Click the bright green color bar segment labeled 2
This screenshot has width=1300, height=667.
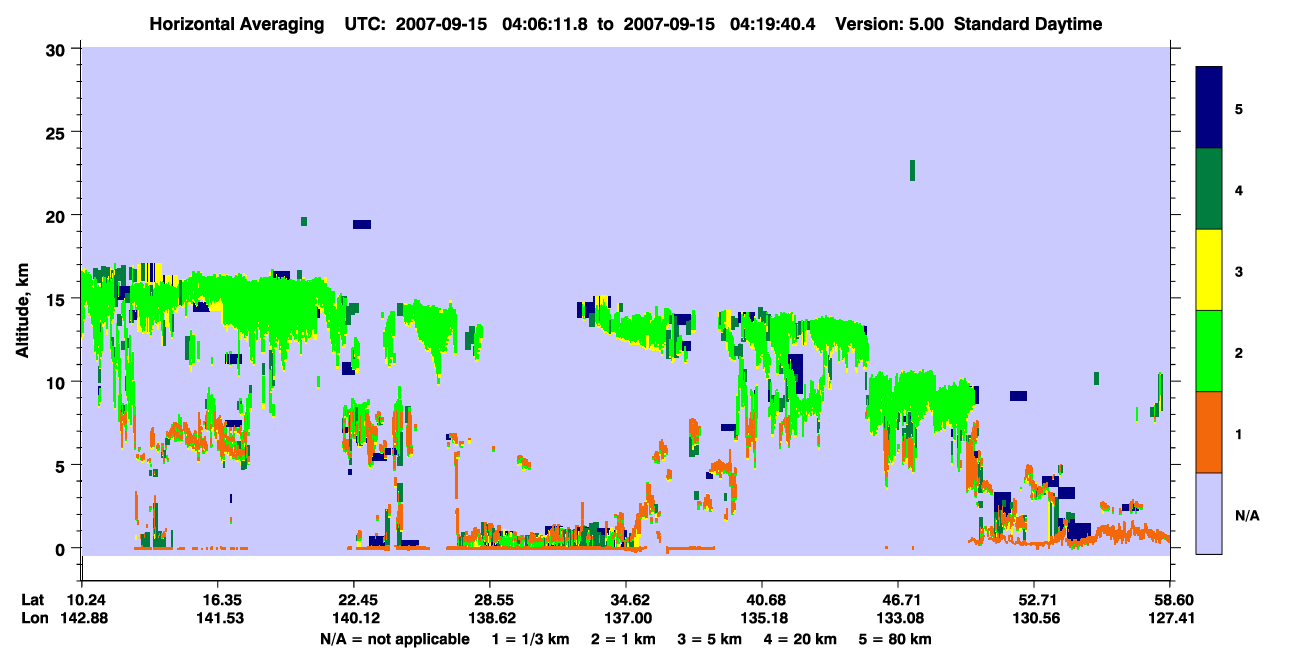click(1209, 351)
